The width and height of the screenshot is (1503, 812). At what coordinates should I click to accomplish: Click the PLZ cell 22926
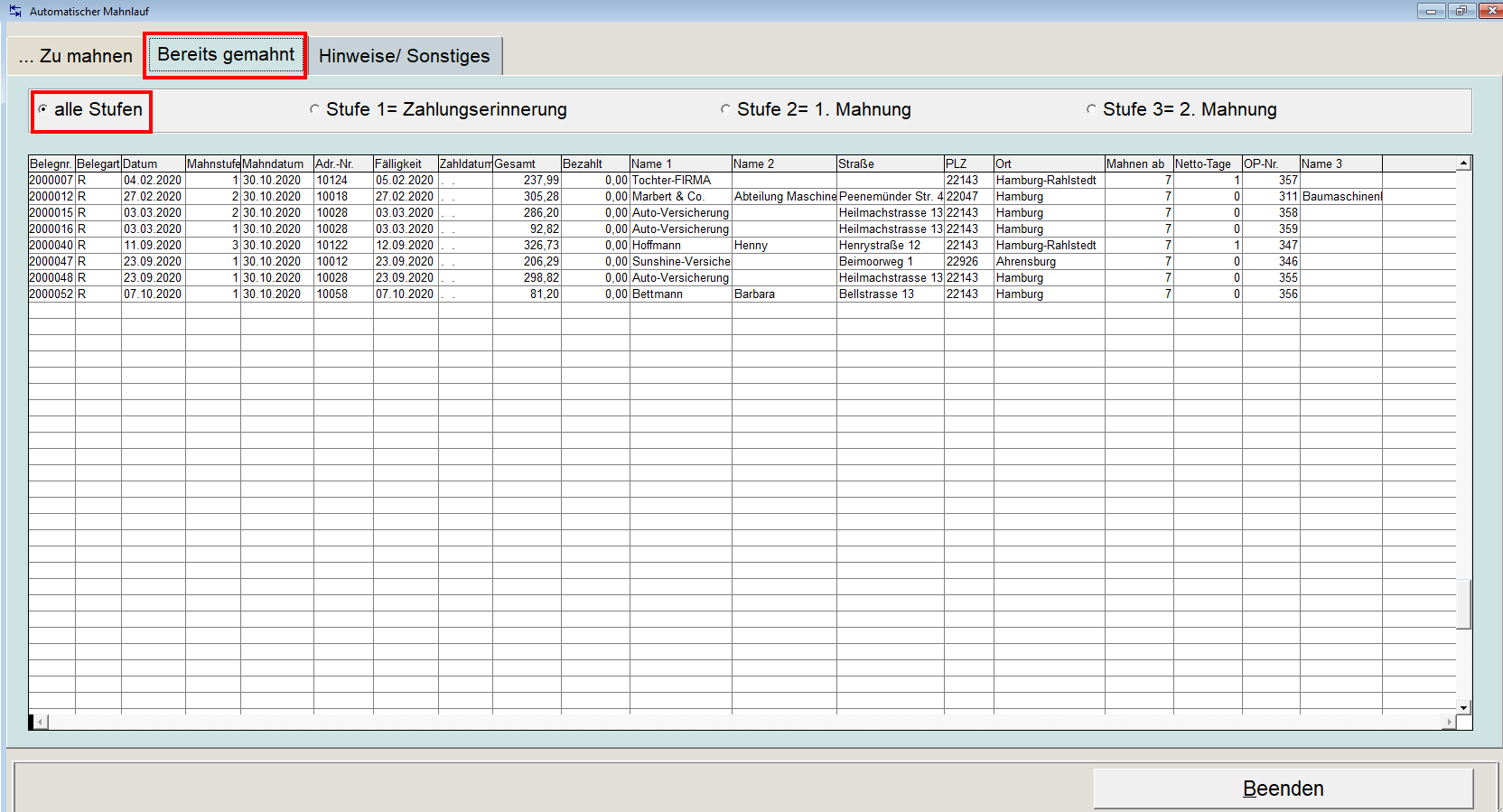[x=969, y=262]
